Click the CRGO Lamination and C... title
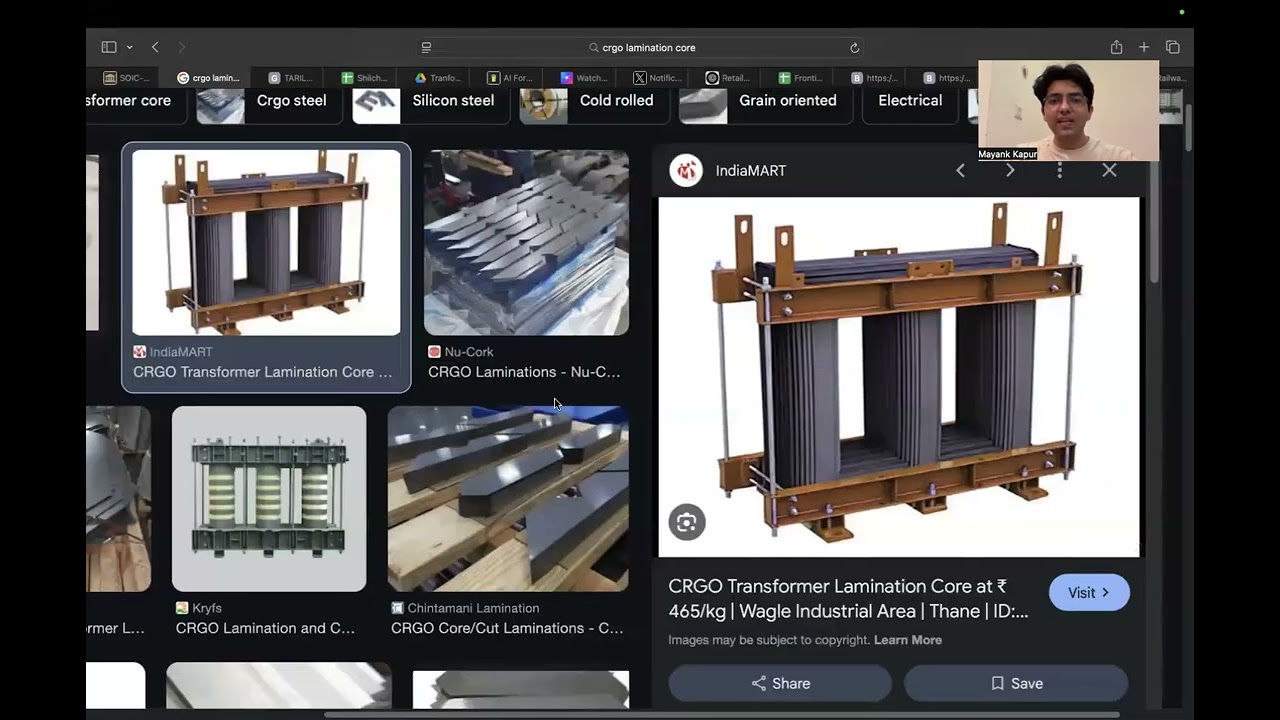This screenshot has width=1280, height=720. 265,628
